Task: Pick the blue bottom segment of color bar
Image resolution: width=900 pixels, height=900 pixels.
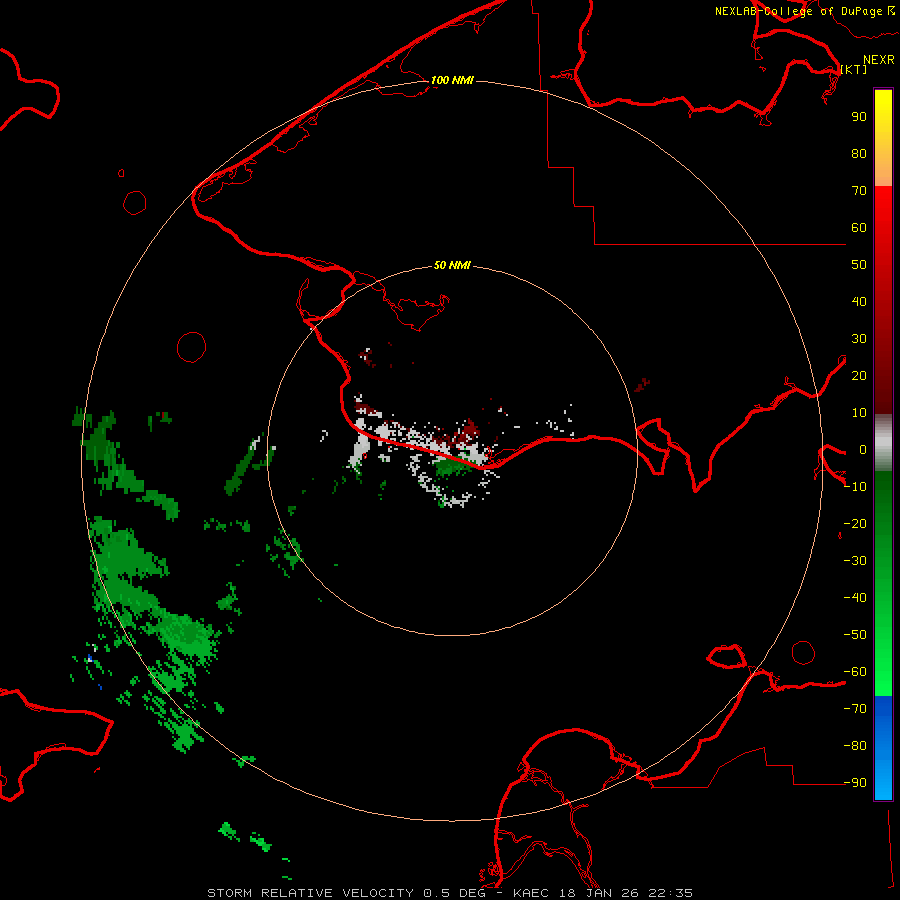Action: click(x=883, y=748)
